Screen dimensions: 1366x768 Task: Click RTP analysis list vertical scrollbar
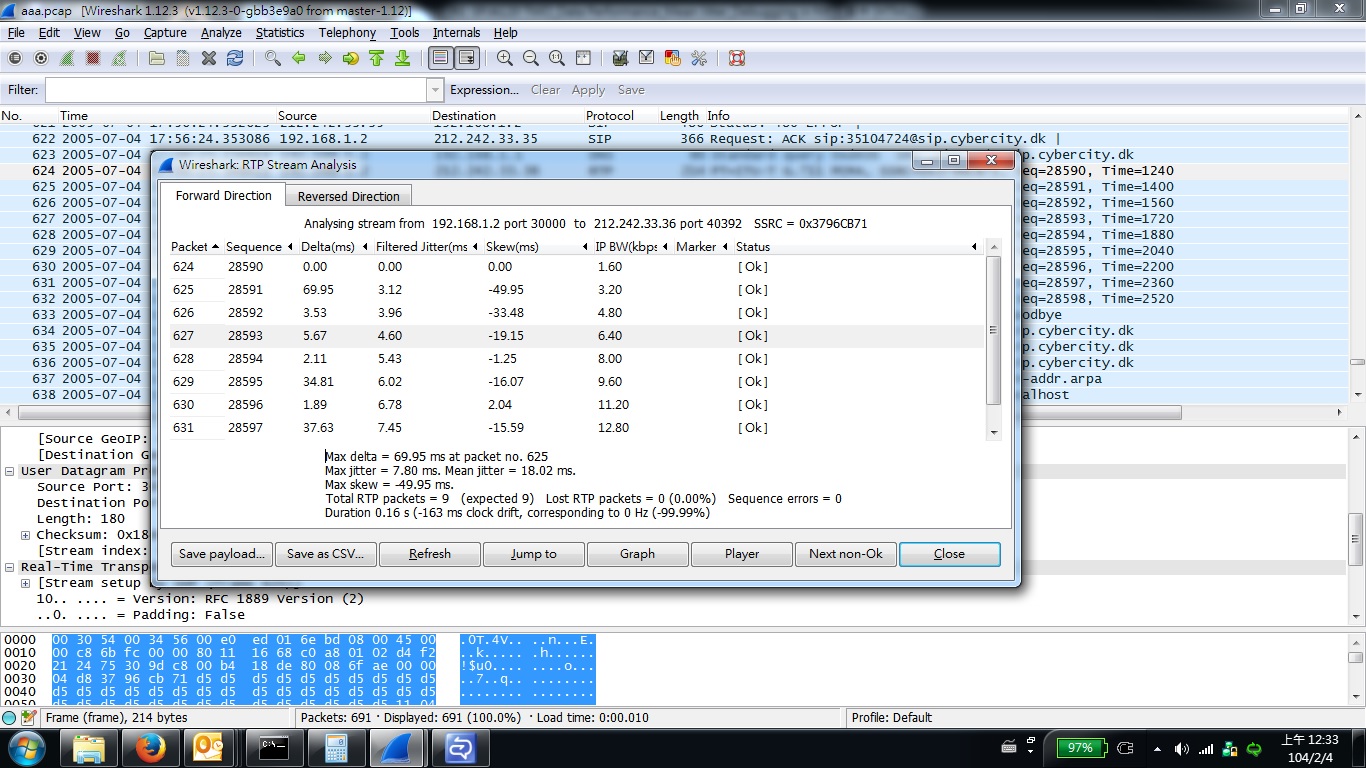pos(993,330)
